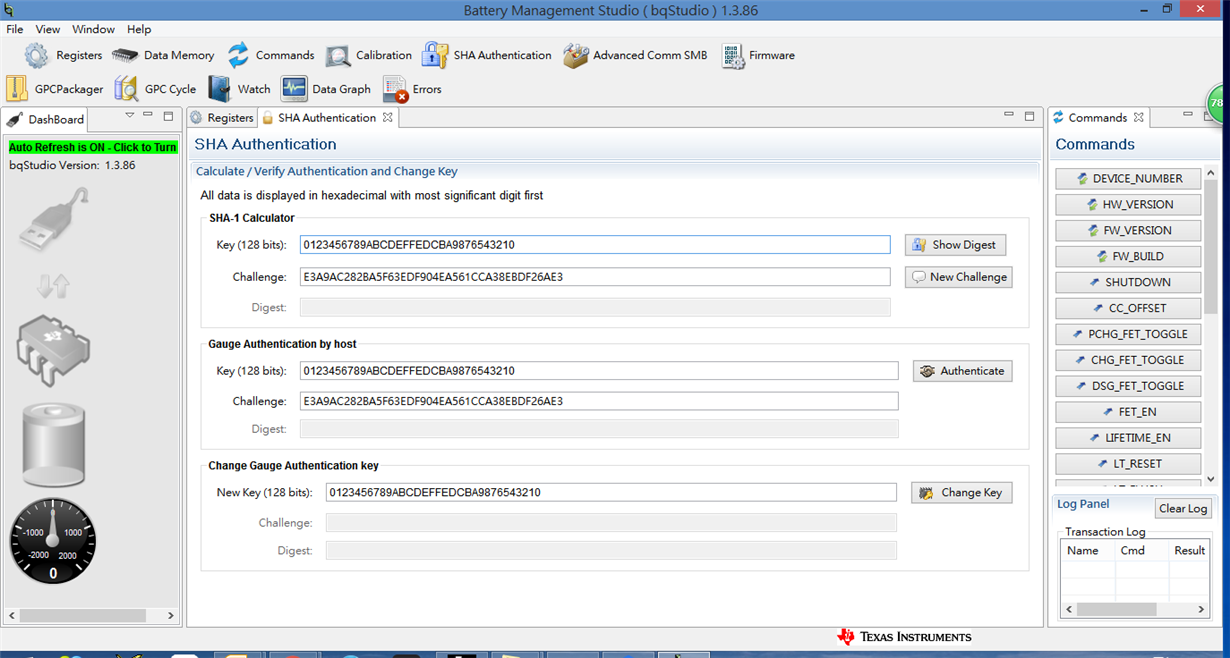Open the File menu

pos(15,29)
